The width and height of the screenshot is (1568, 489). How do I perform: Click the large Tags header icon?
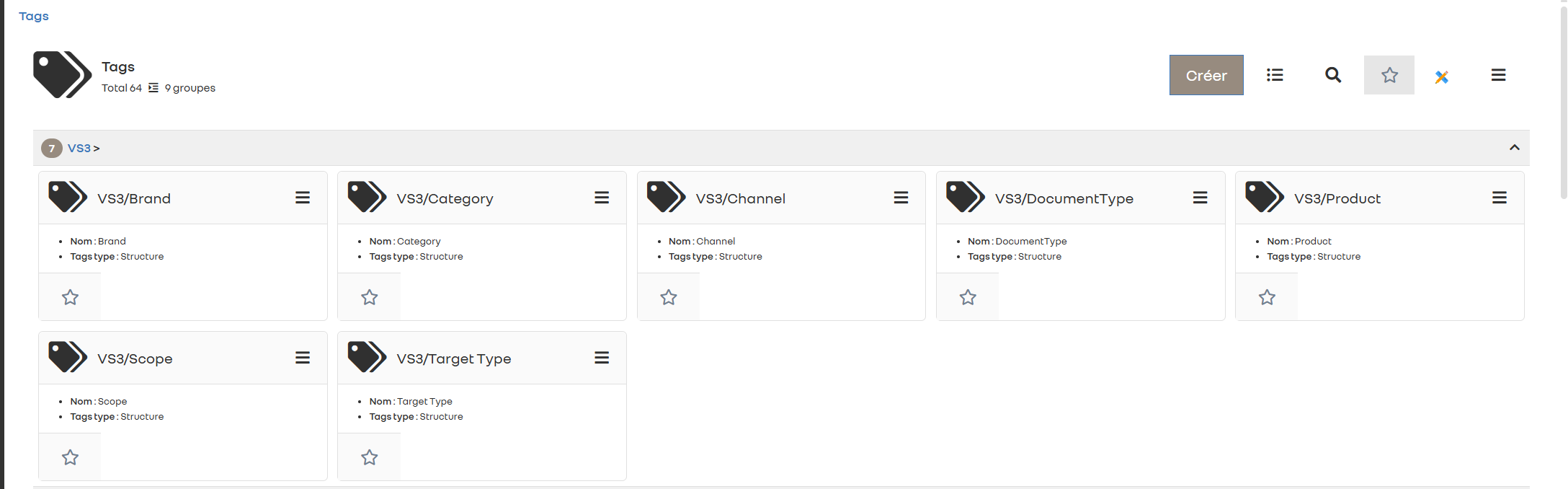tap(62, 74)
